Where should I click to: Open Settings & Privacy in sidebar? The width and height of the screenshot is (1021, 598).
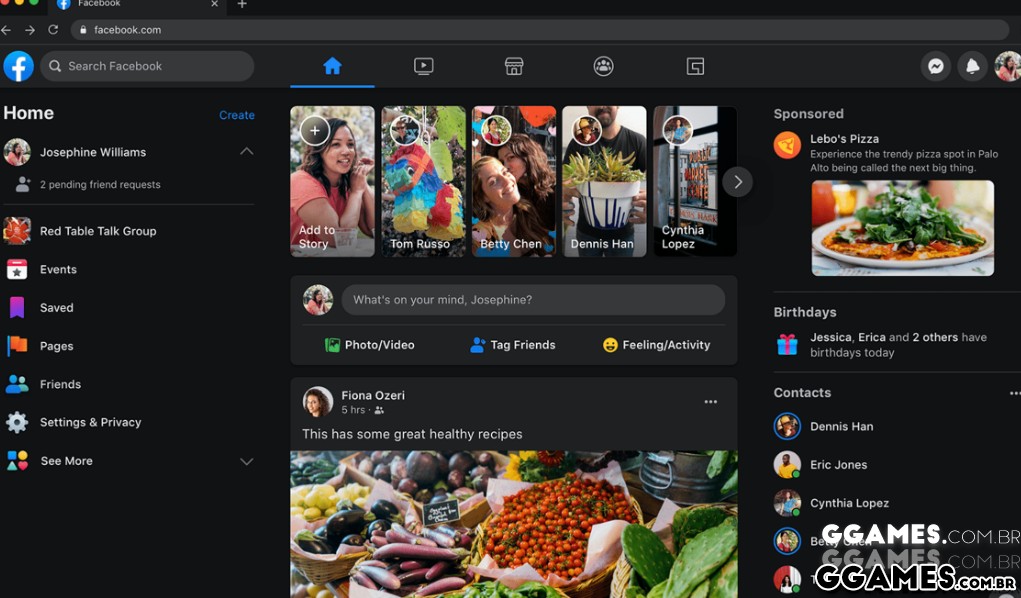(90, 423)
